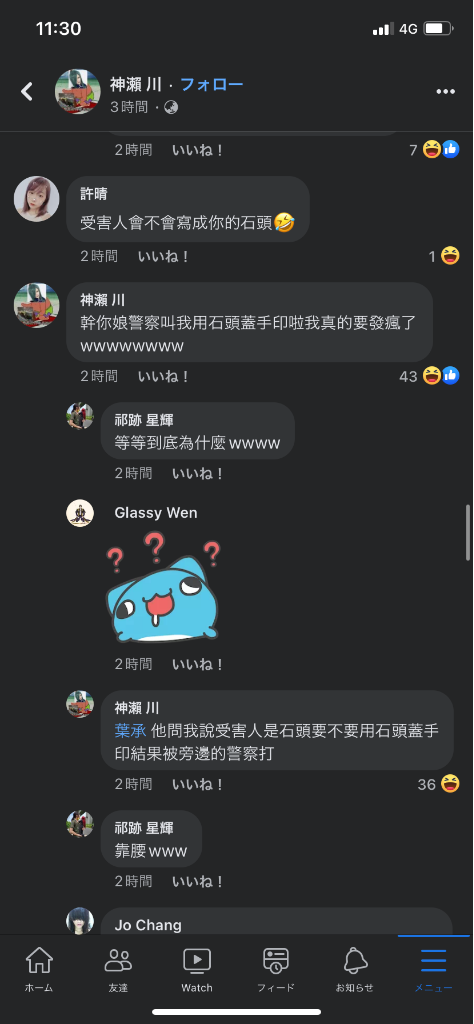Open the フィード feeds tab
Screen dimensions: 474x1024
[x=276, y=970]
